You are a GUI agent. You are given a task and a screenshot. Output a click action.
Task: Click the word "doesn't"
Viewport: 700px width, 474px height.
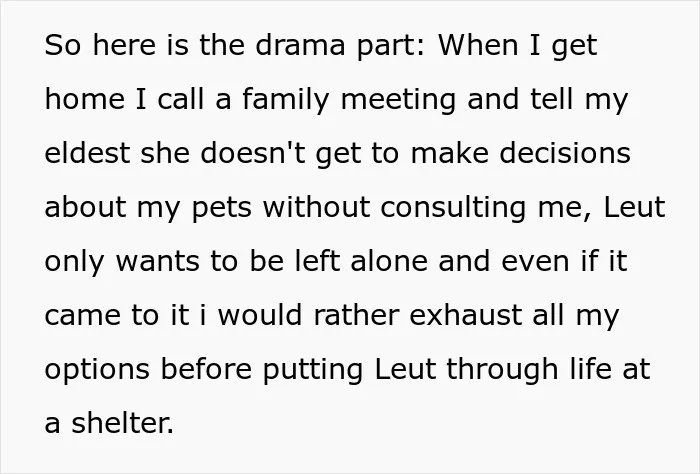point(253,153)
